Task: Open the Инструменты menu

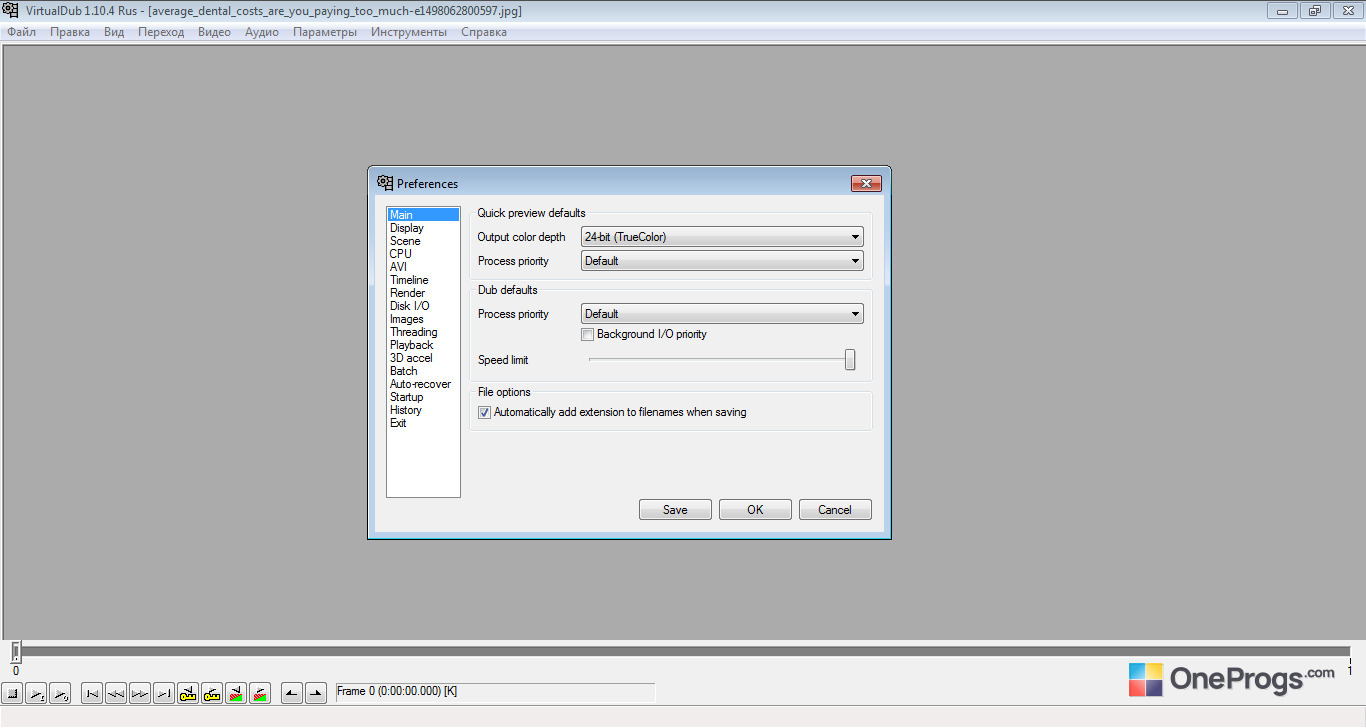Action: pyautogui.click(x=409, y=32)
